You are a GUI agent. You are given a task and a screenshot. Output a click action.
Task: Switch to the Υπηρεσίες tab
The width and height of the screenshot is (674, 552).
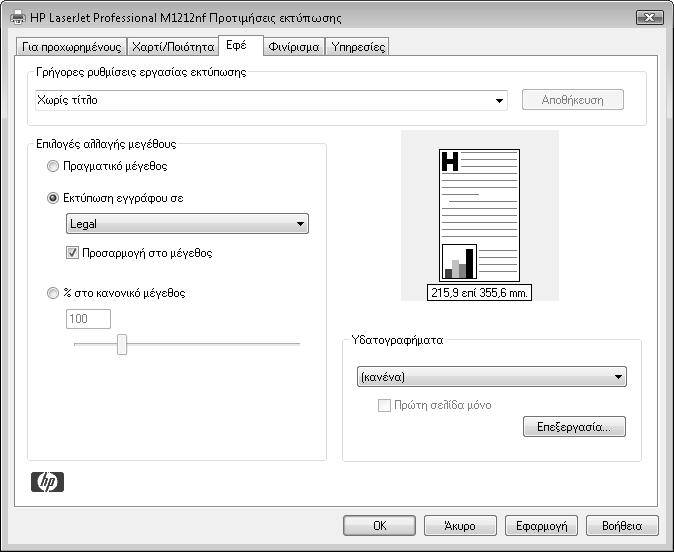(358, 46)
